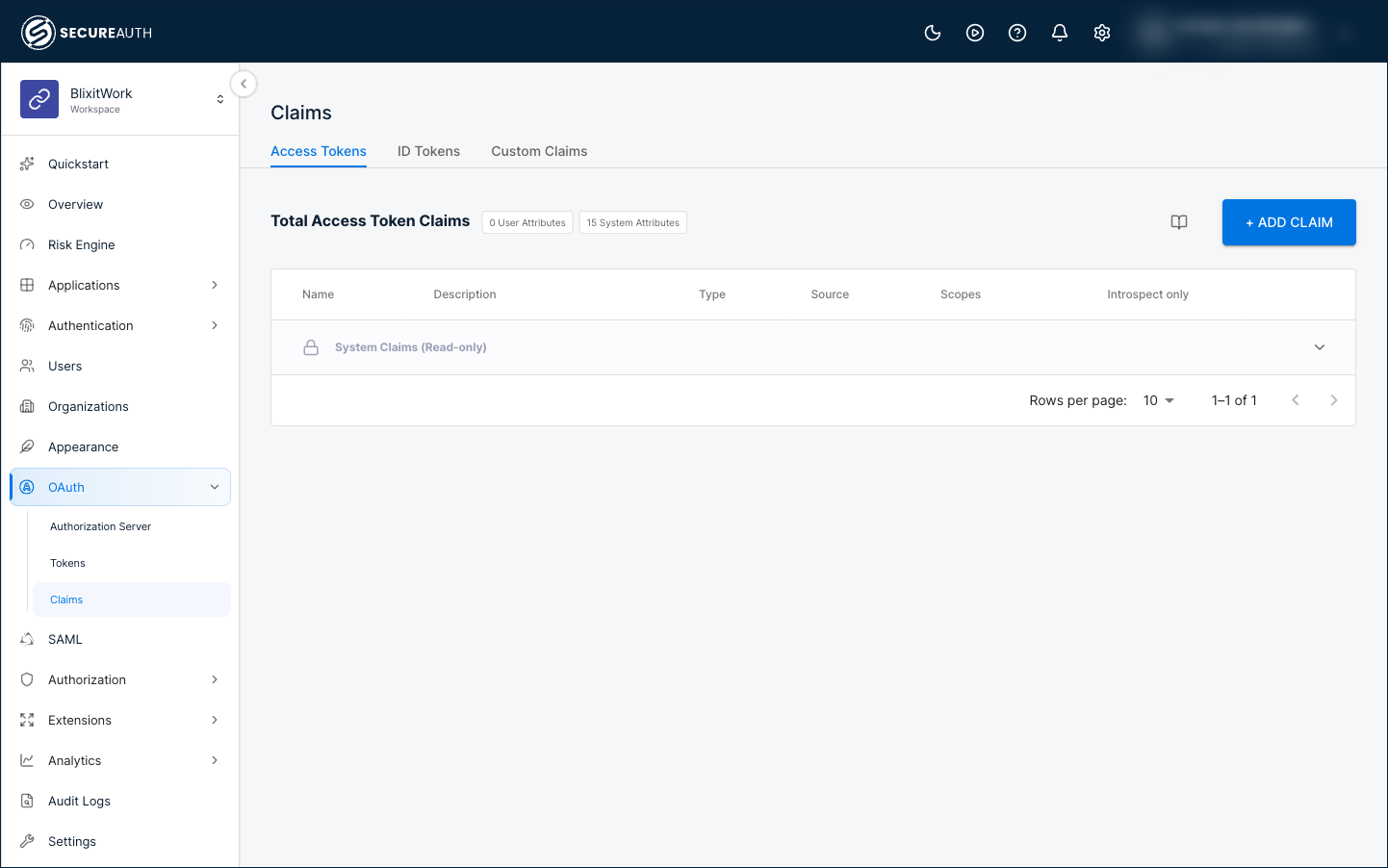
Task: Toggle dark mode moon icon
Action: [933, 33]
